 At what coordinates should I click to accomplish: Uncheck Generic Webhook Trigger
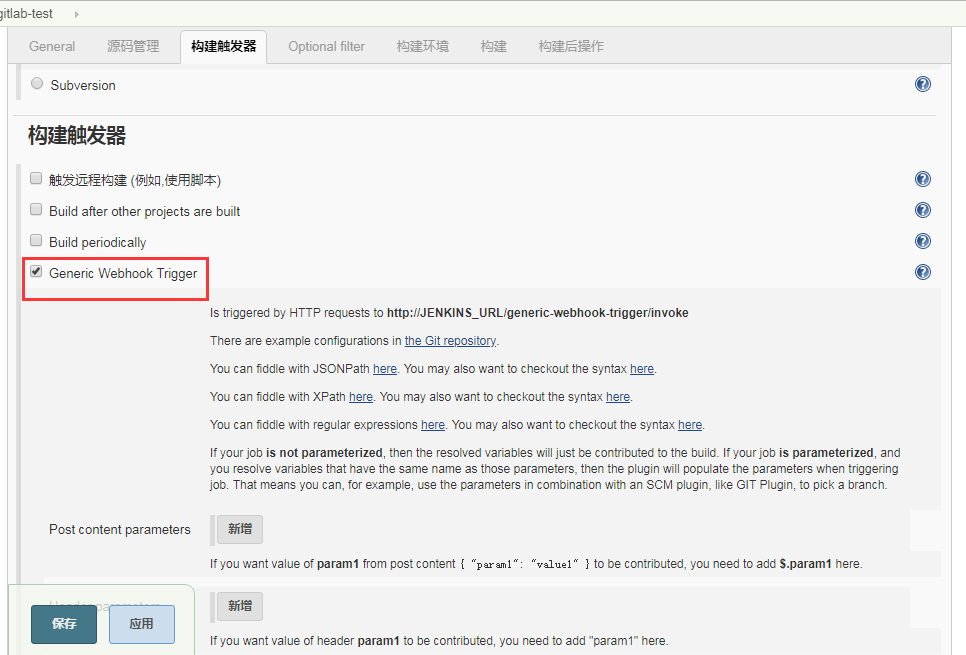(x=36, y=271)
